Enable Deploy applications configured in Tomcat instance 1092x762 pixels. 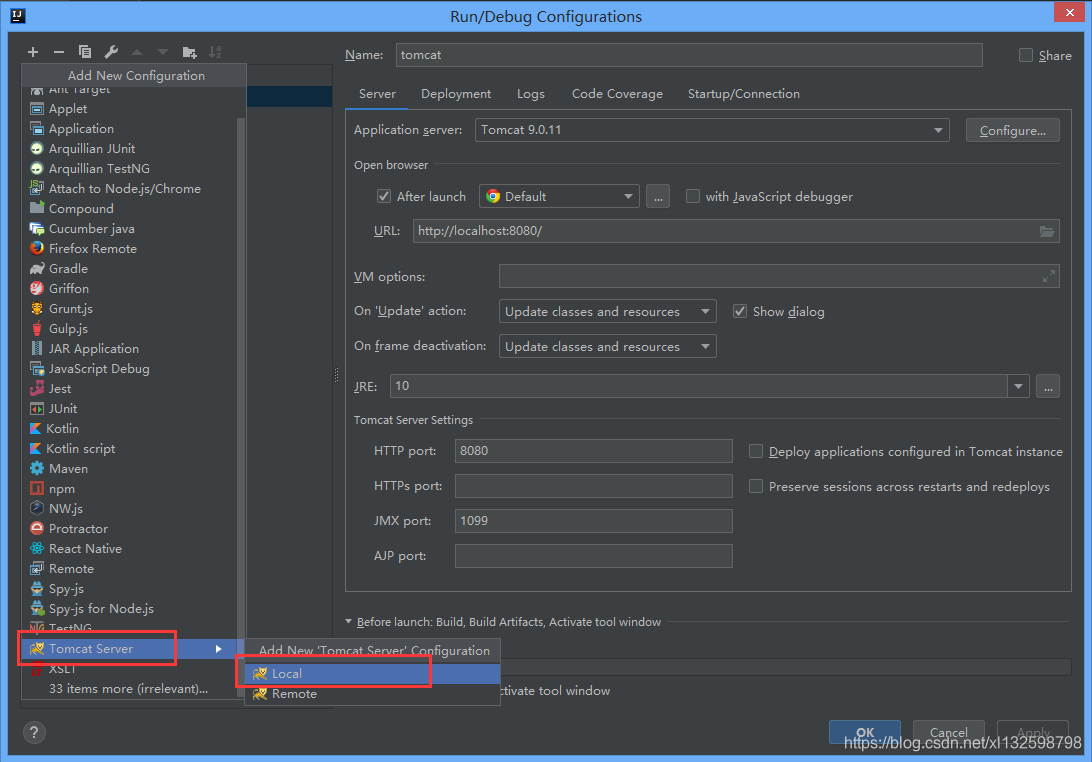click(756, 451)
